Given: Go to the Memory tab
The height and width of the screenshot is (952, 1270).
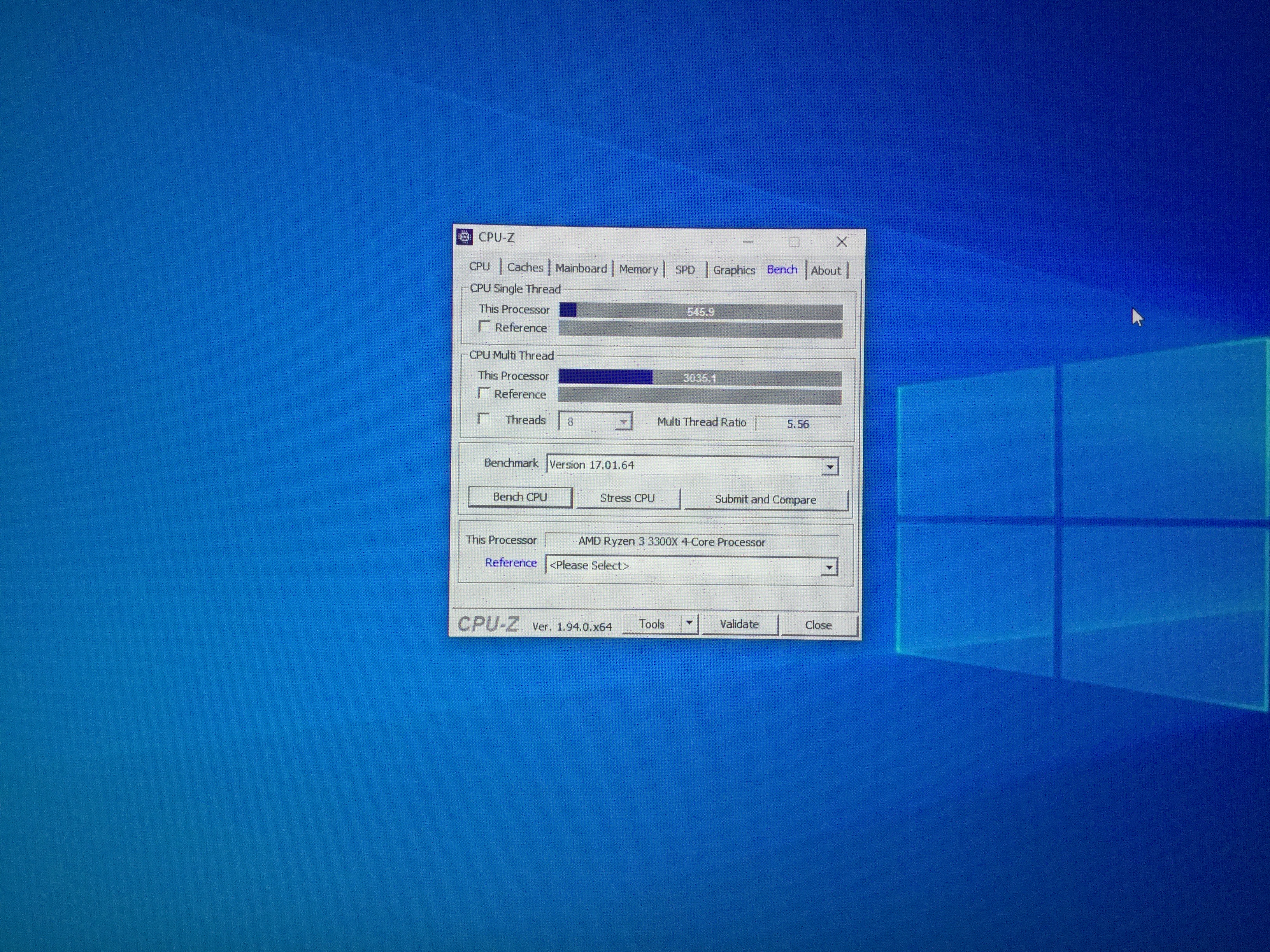Looking at the screenshot, I should coord(638,269).
